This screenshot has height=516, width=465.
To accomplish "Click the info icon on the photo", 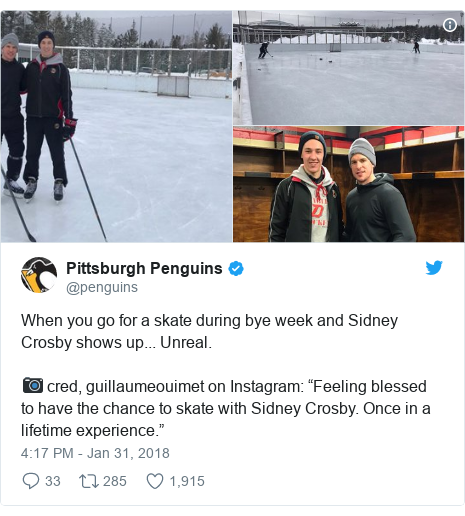I will click(450, 25).
